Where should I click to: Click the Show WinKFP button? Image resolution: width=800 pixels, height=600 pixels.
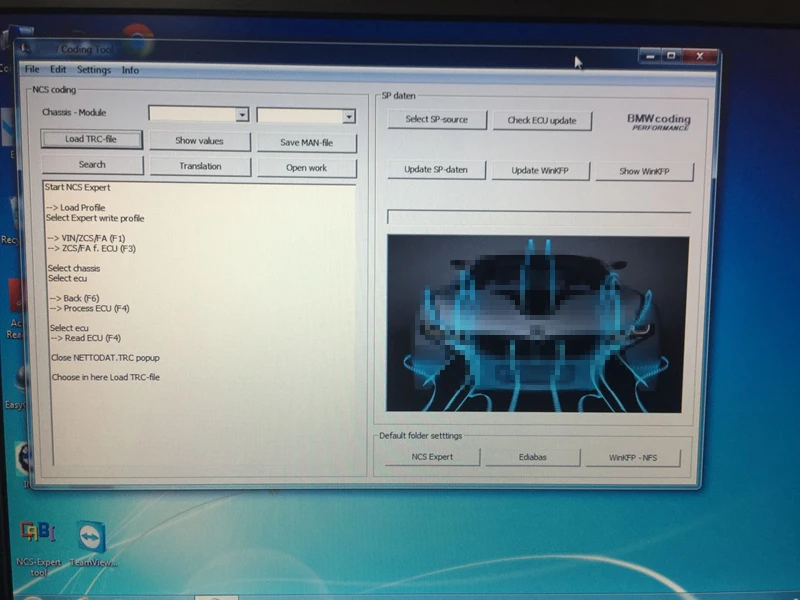tap(644, 171)
